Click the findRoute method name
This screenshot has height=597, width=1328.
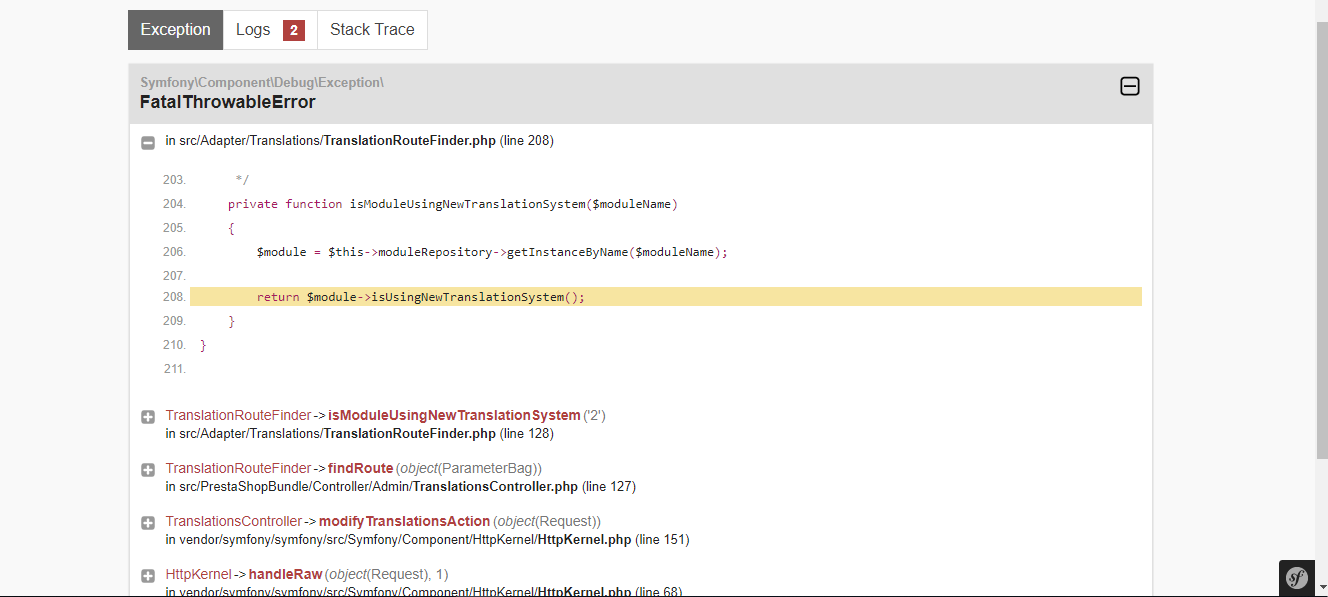360,468
